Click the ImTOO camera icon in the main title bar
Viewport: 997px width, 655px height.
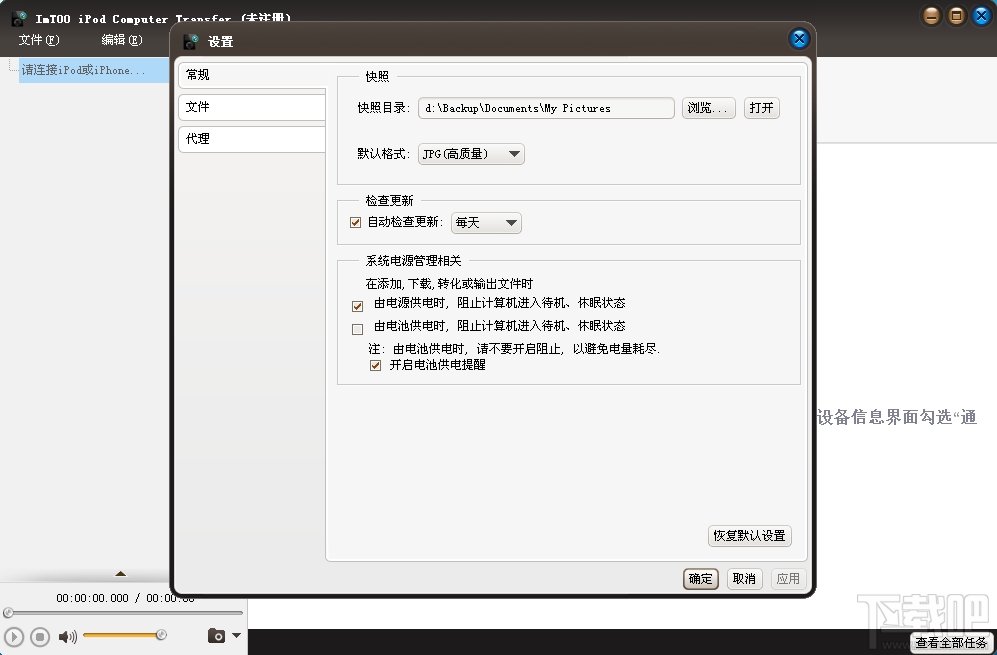point(17,17)
